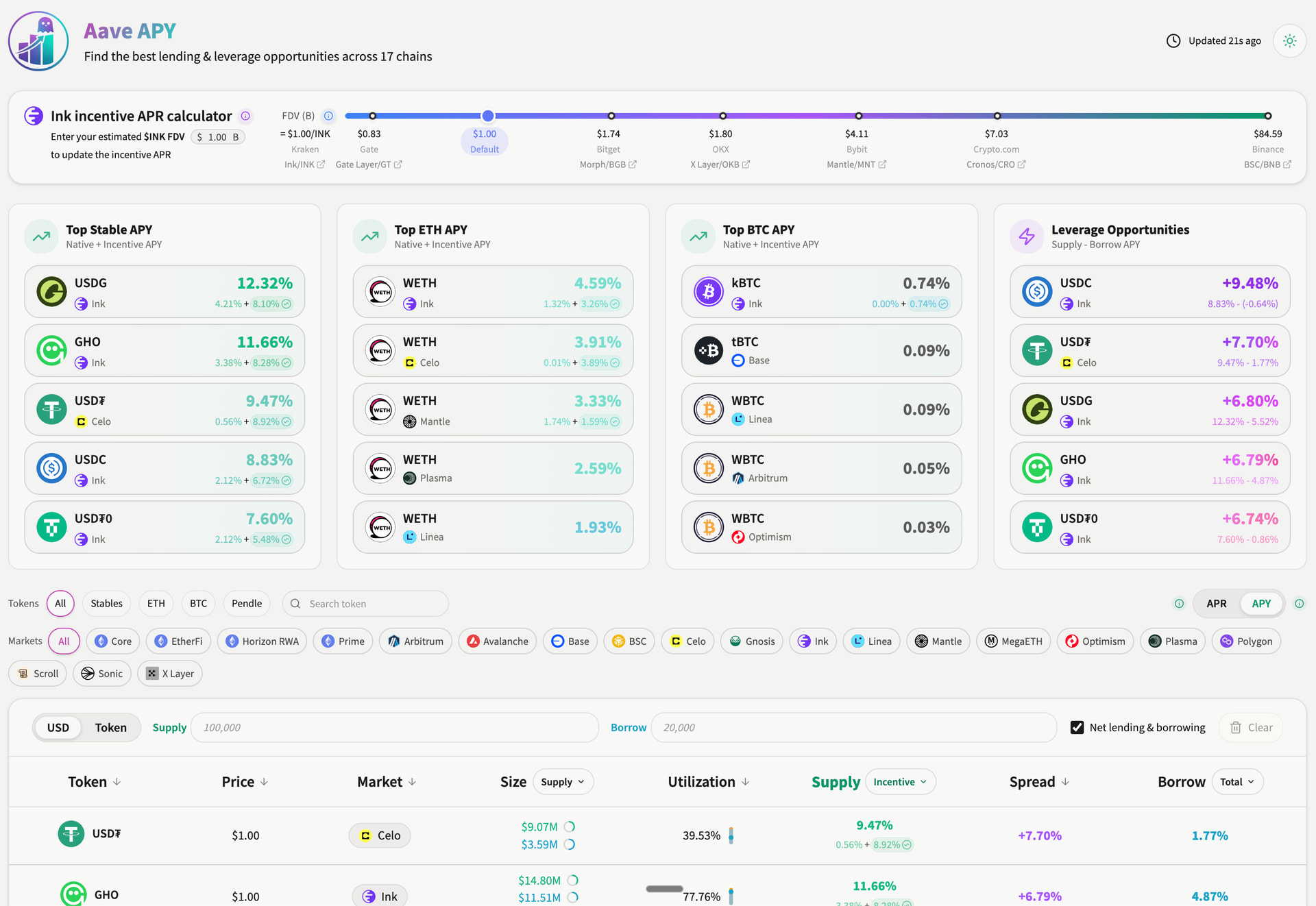Switch rate display to APR

1217,604
